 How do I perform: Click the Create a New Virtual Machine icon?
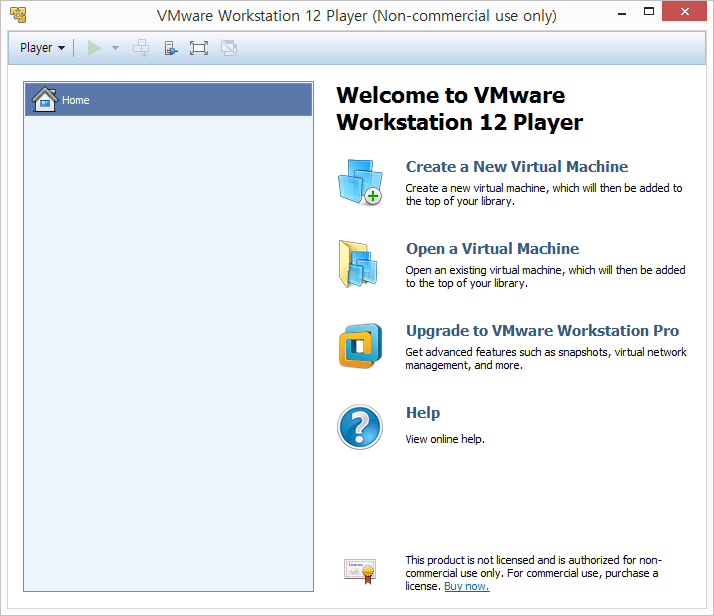click(x=359, y=182)
